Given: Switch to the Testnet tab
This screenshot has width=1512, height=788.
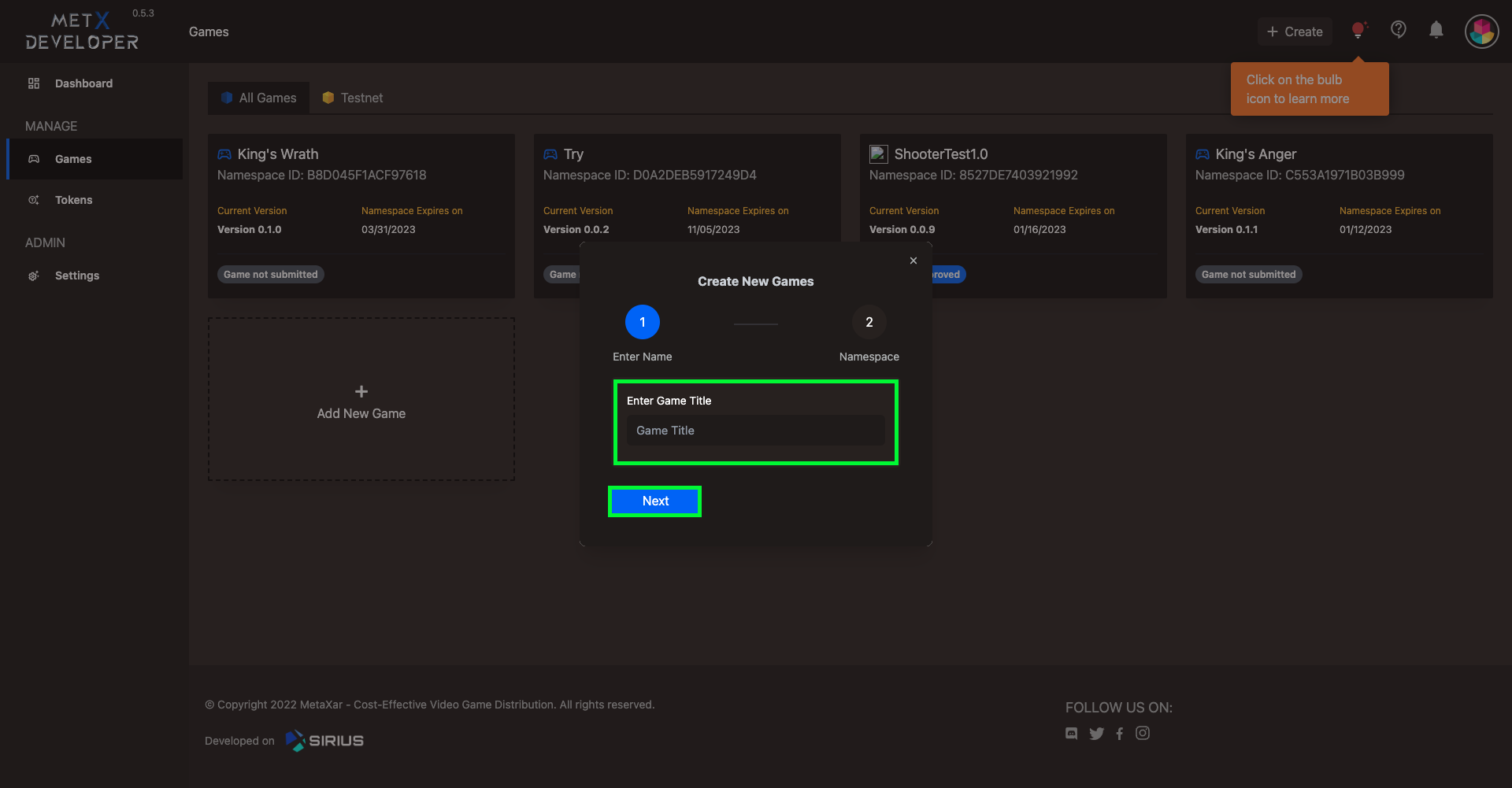Looking at the screenshot, I should click(353, 98).
